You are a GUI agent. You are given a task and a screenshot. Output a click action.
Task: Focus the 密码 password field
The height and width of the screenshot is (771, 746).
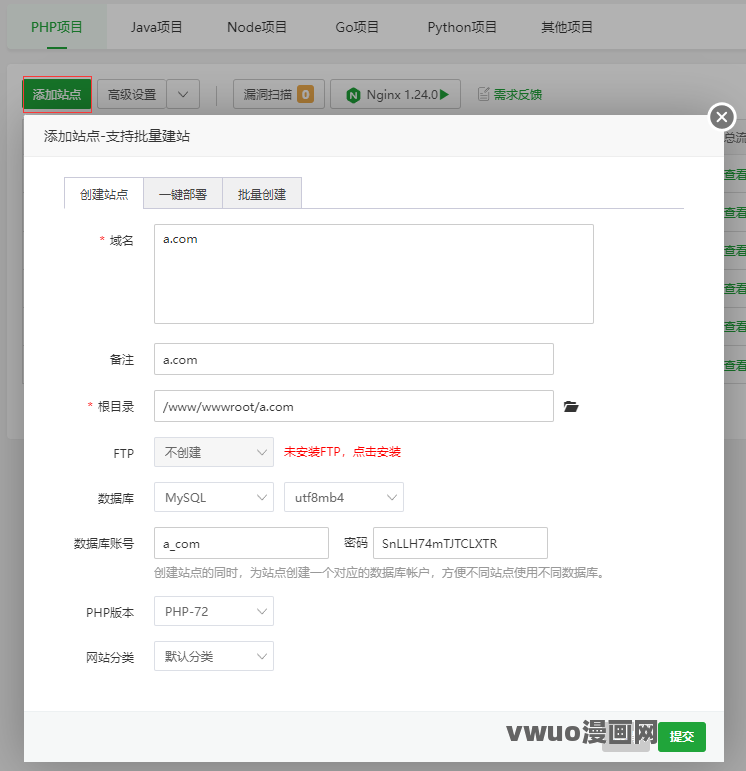(460, 543)
